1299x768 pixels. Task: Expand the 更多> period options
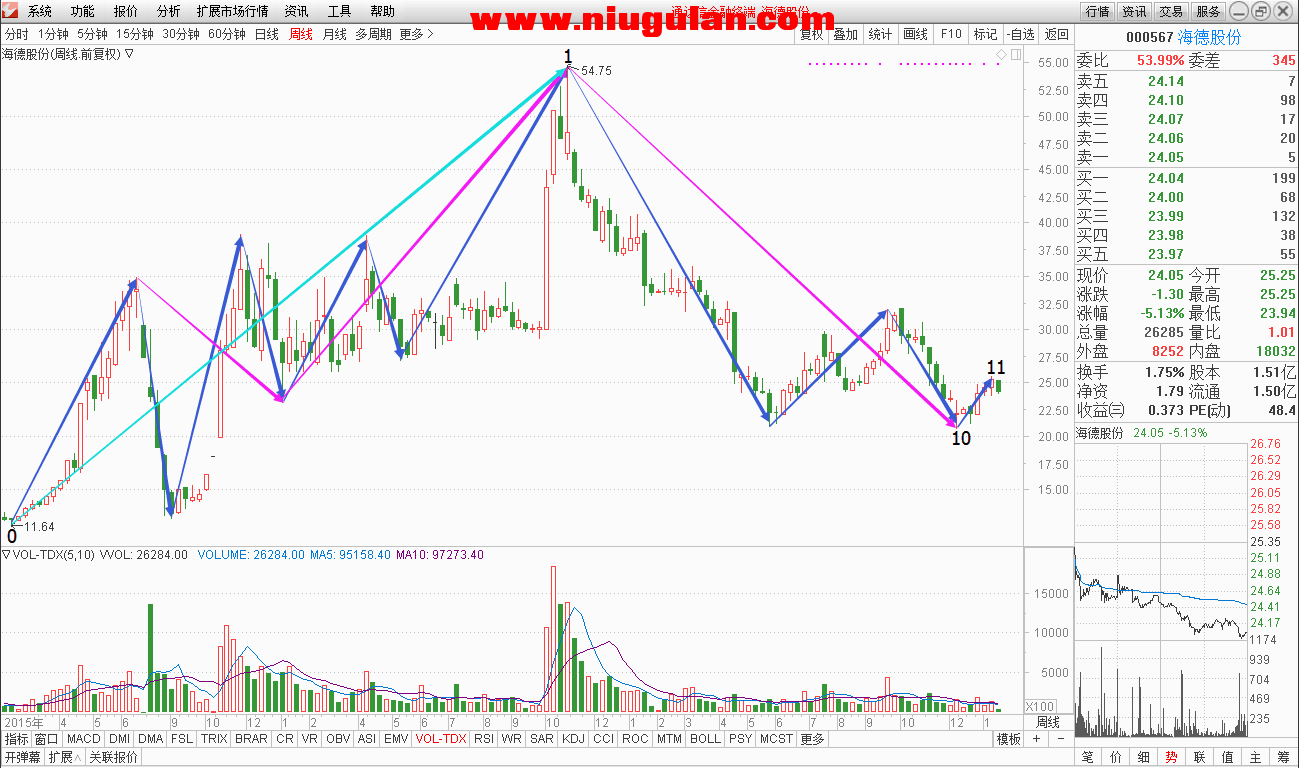(x=416, y=34)
